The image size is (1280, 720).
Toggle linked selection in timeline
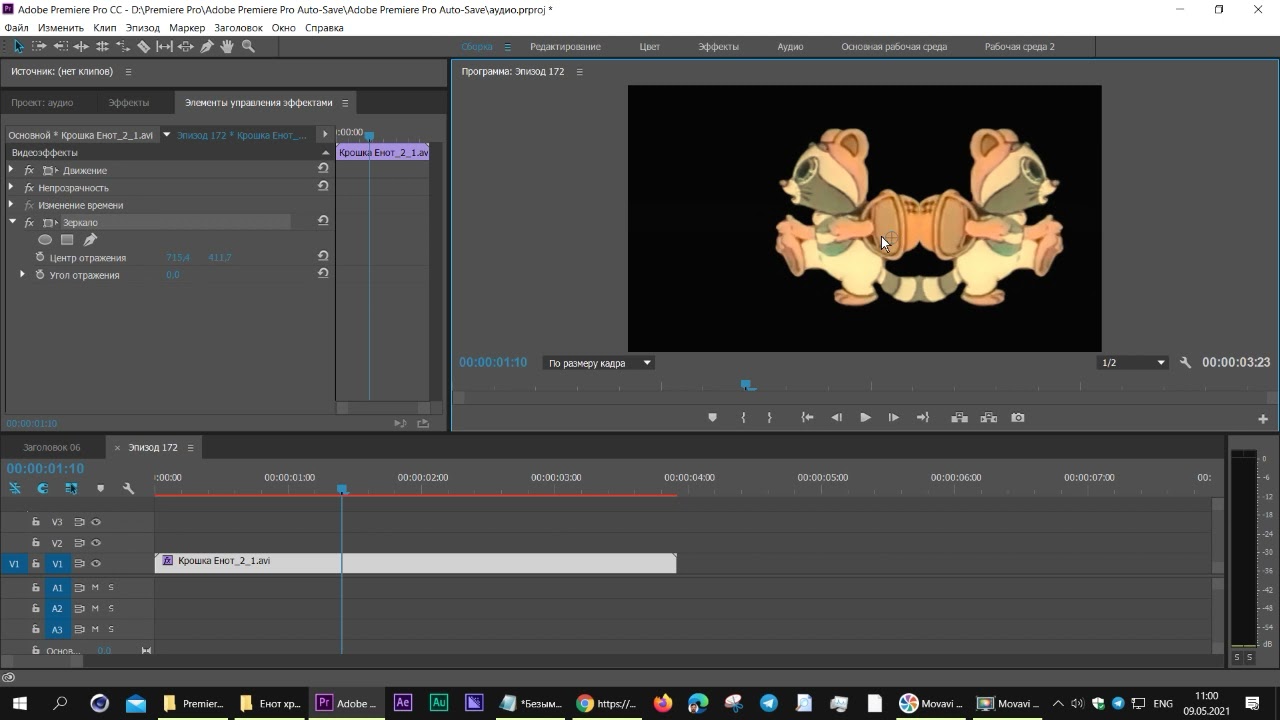pyautogui.click(x=71, y=488)
